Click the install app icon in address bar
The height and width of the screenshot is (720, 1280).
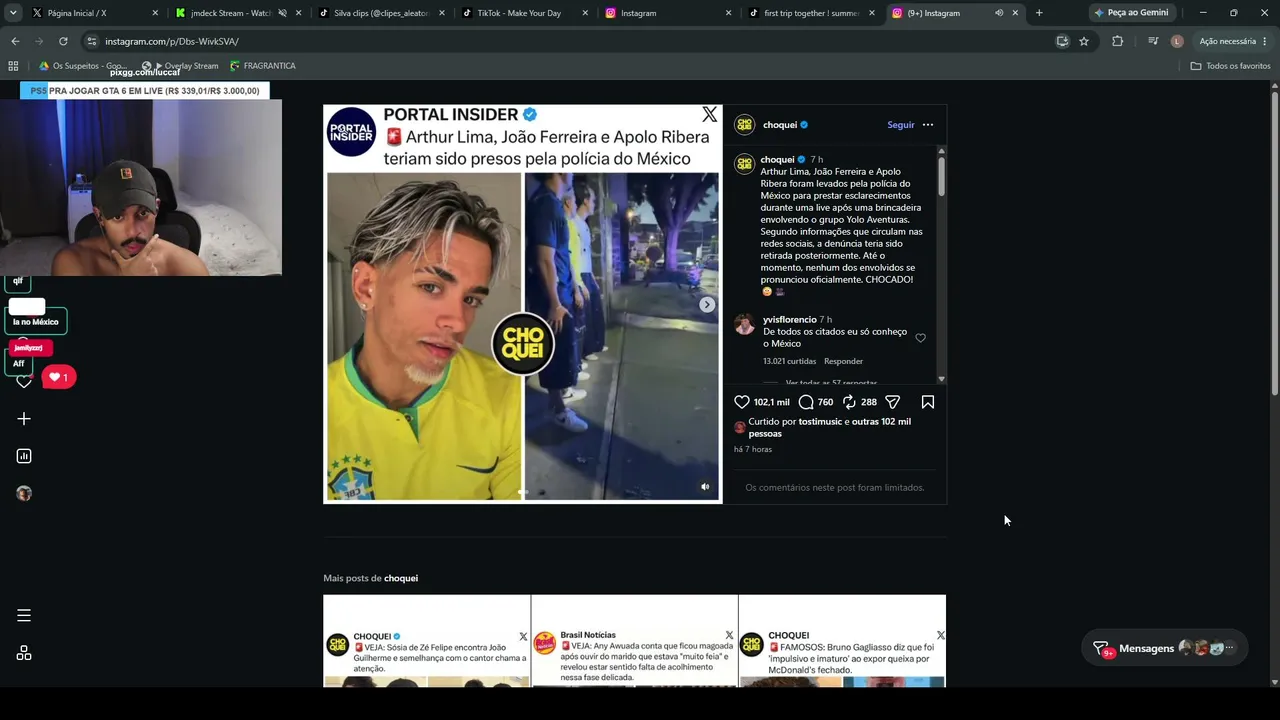point(1062,41)
